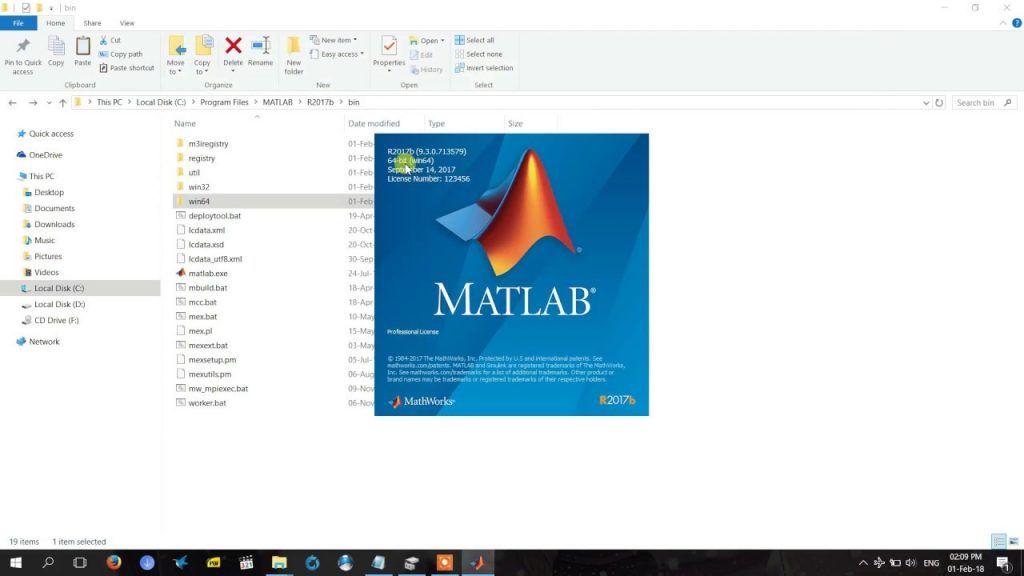Screen dimensions: 1024x576
Task: Open the volume control in tray
Action: [910, 562]
